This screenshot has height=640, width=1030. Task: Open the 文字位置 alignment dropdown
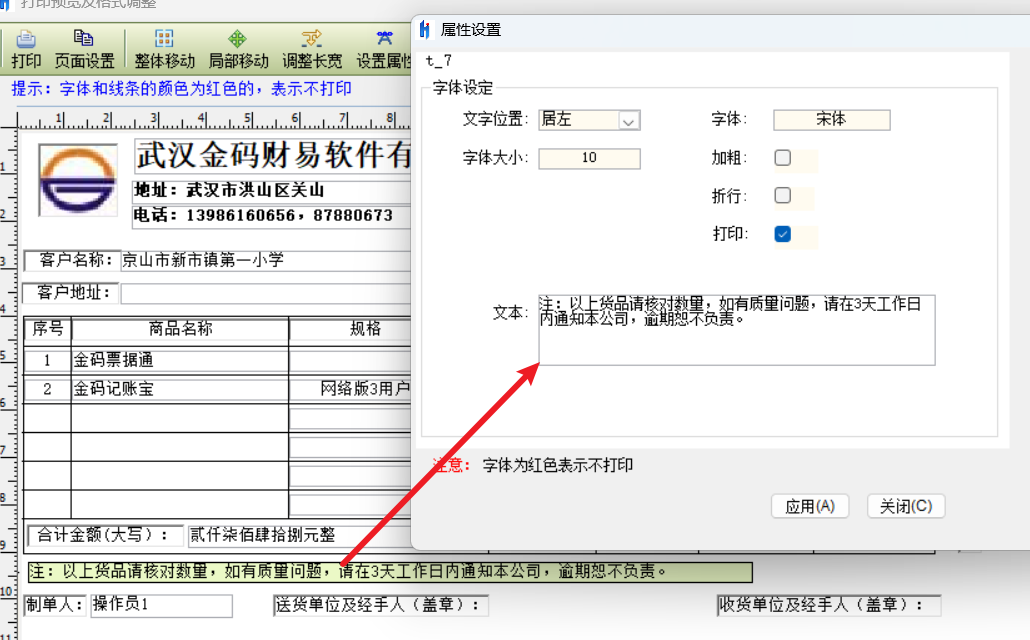[627, 119]
